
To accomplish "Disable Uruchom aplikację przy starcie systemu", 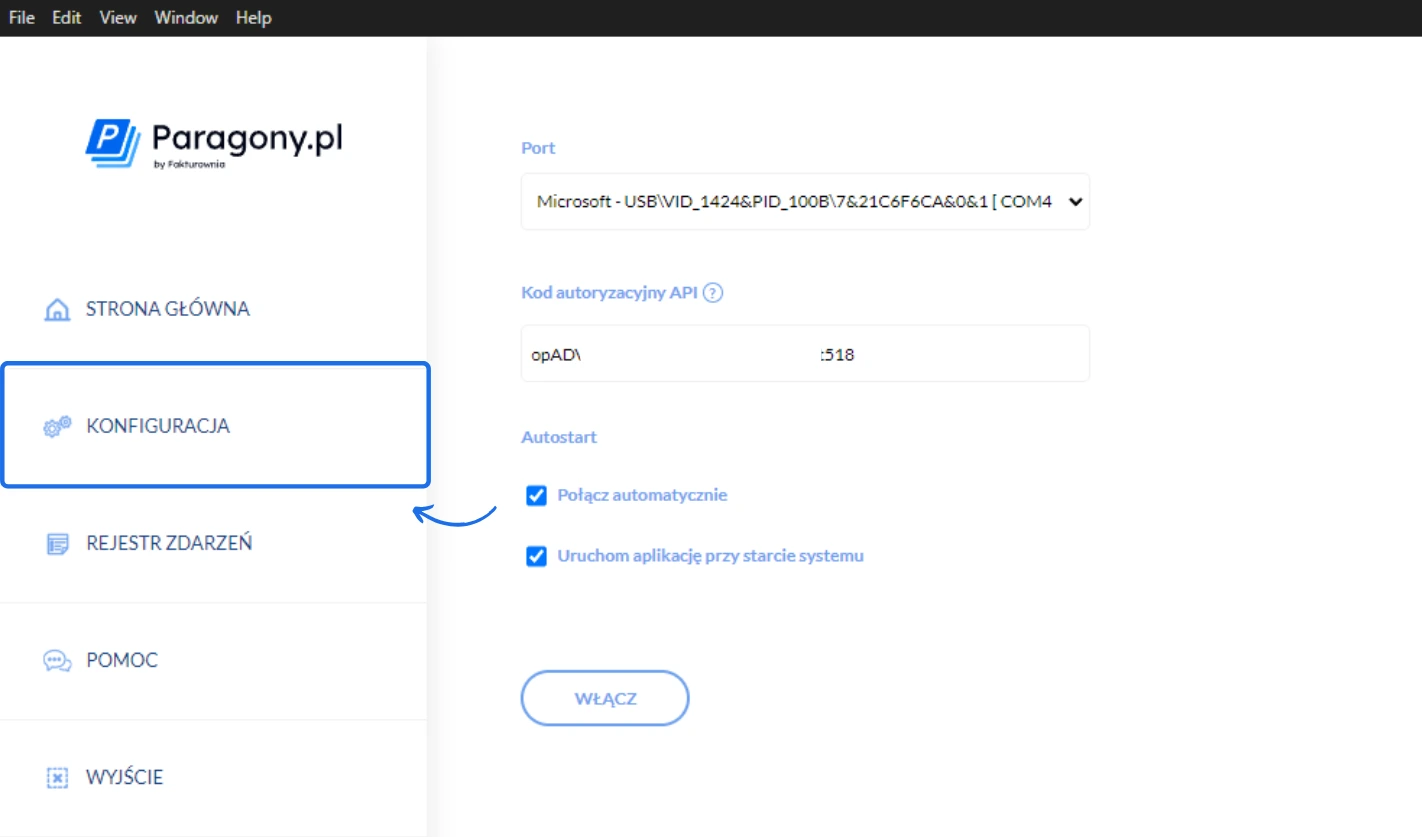I will (537, 556).
